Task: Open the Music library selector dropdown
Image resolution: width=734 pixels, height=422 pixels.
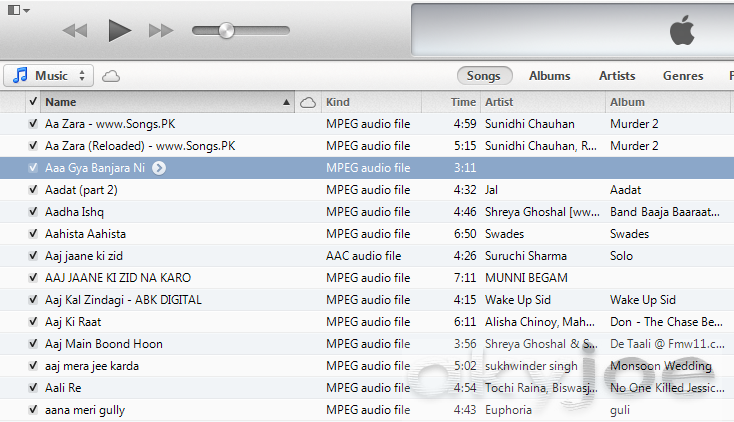Action: tap(49, 75)
